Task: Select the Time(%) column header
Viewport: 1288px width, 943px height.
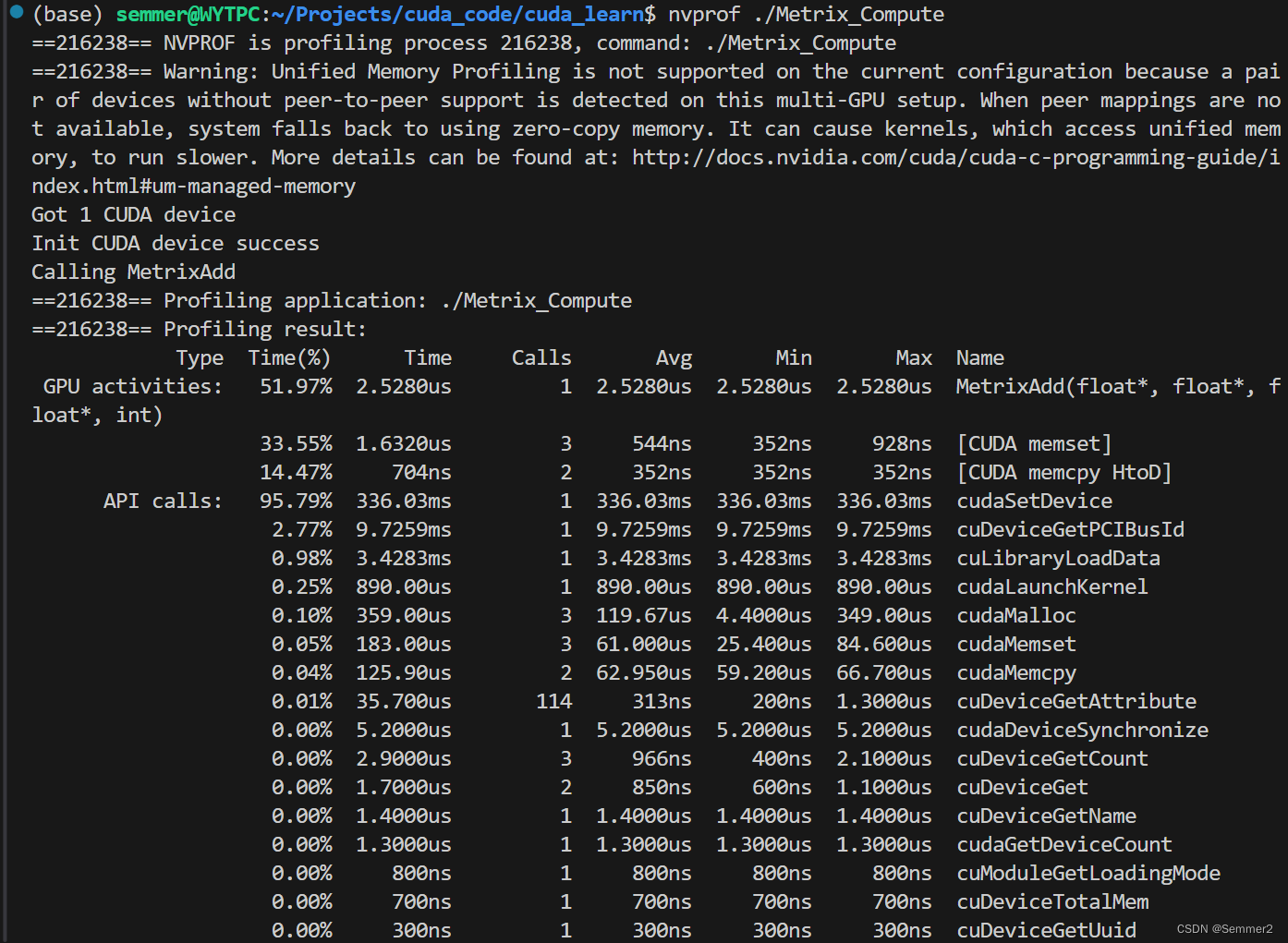Action: click(x=288, y=357)
